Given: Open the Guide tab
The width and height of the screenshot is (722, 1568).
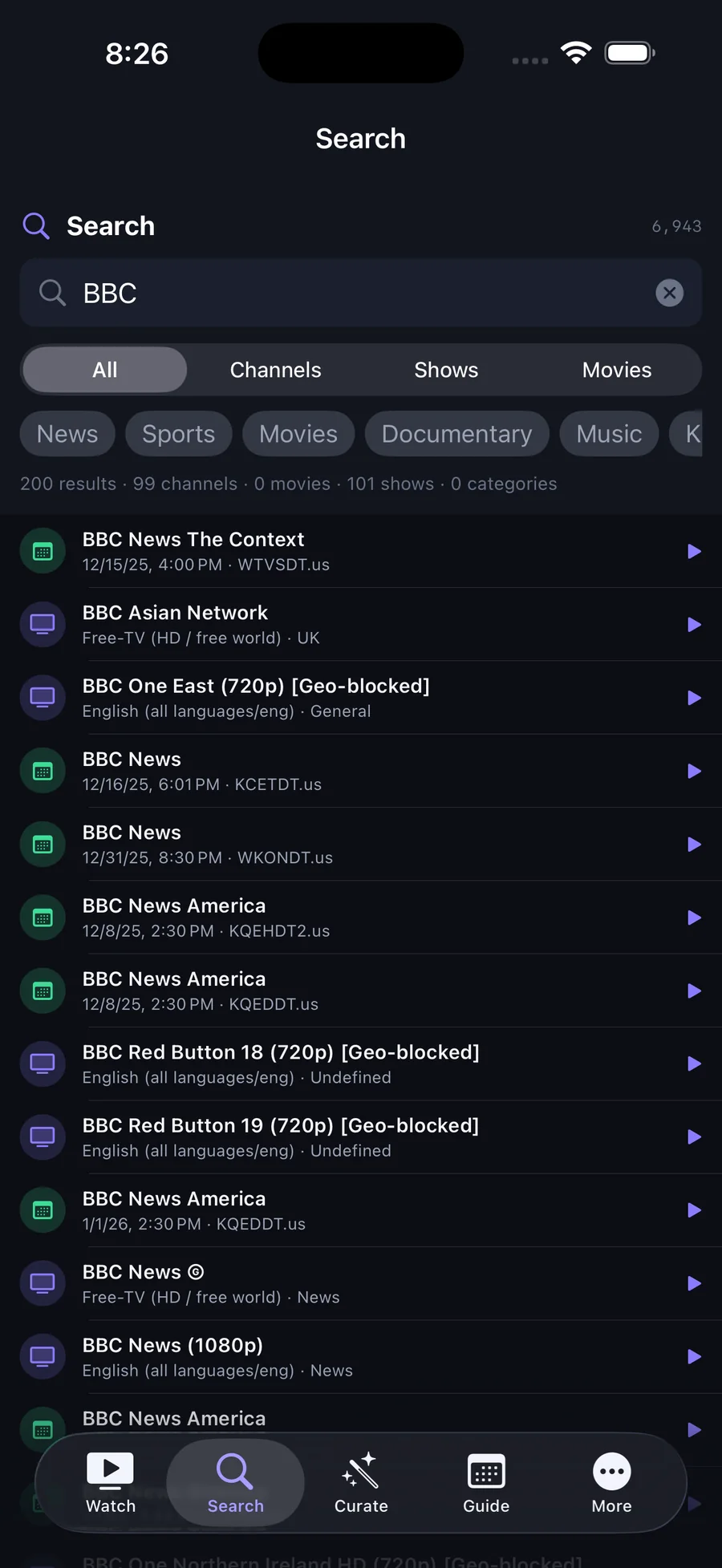Looking at the screenshot, I should point(486,1483).
